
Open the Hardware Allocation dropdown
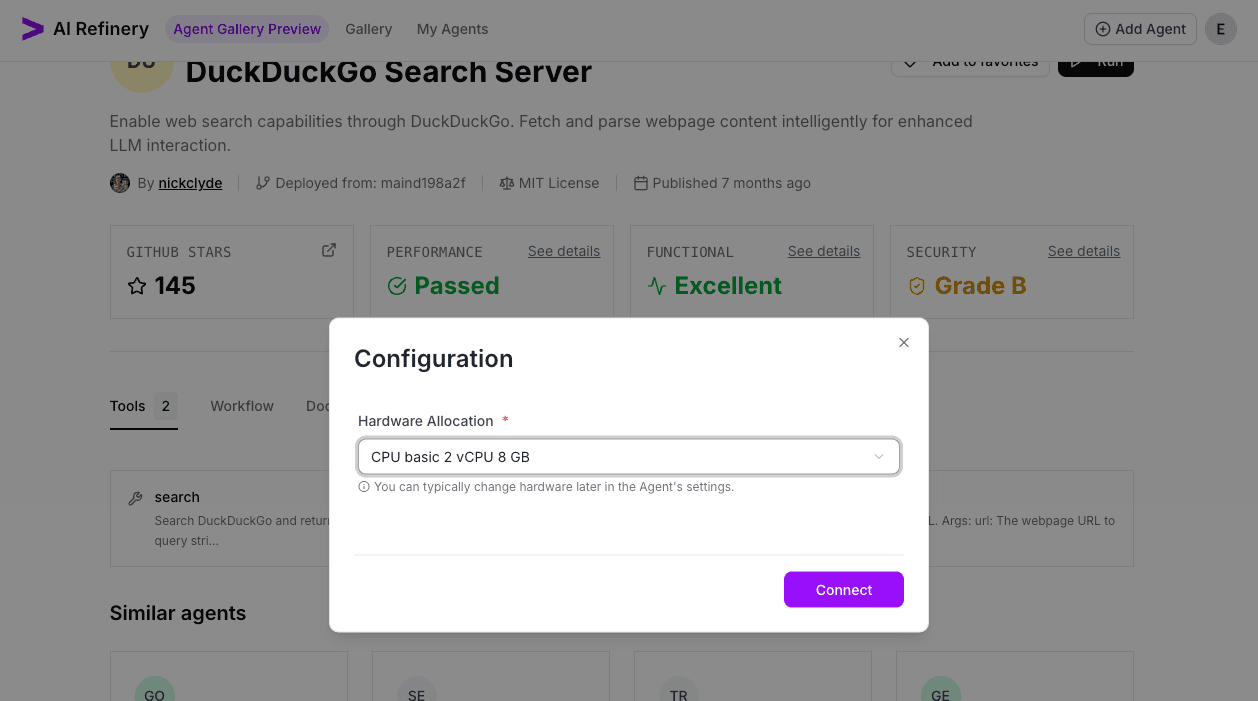coord(629,456)
